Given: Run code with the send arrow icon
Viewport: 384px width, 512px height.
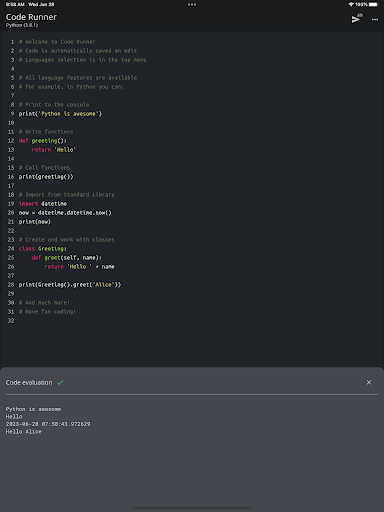Looking at the screenshot, I should 356,19.
